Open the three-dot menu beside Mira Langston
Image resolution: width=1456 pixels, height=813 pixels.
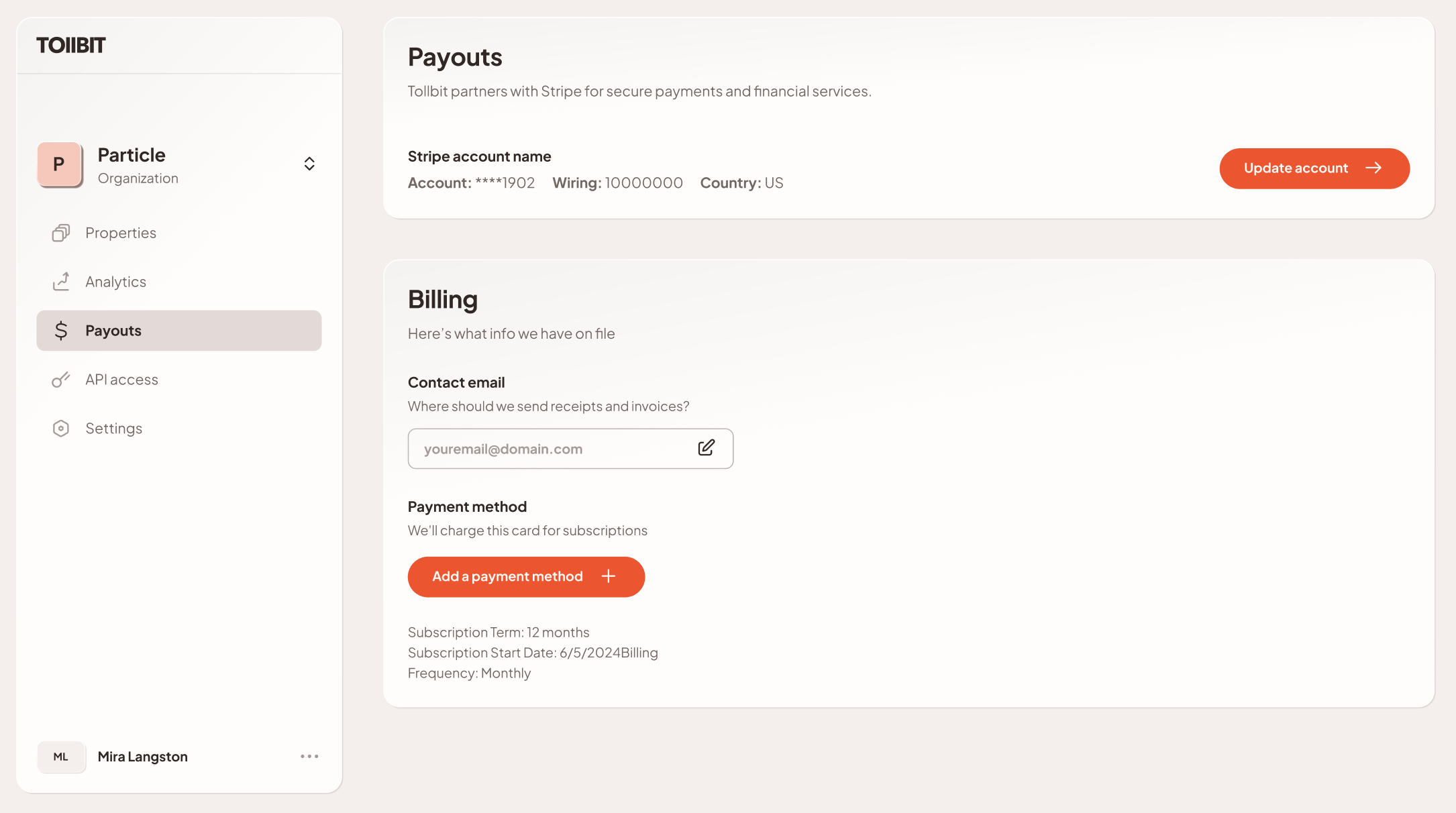click(x=309, y=756)
